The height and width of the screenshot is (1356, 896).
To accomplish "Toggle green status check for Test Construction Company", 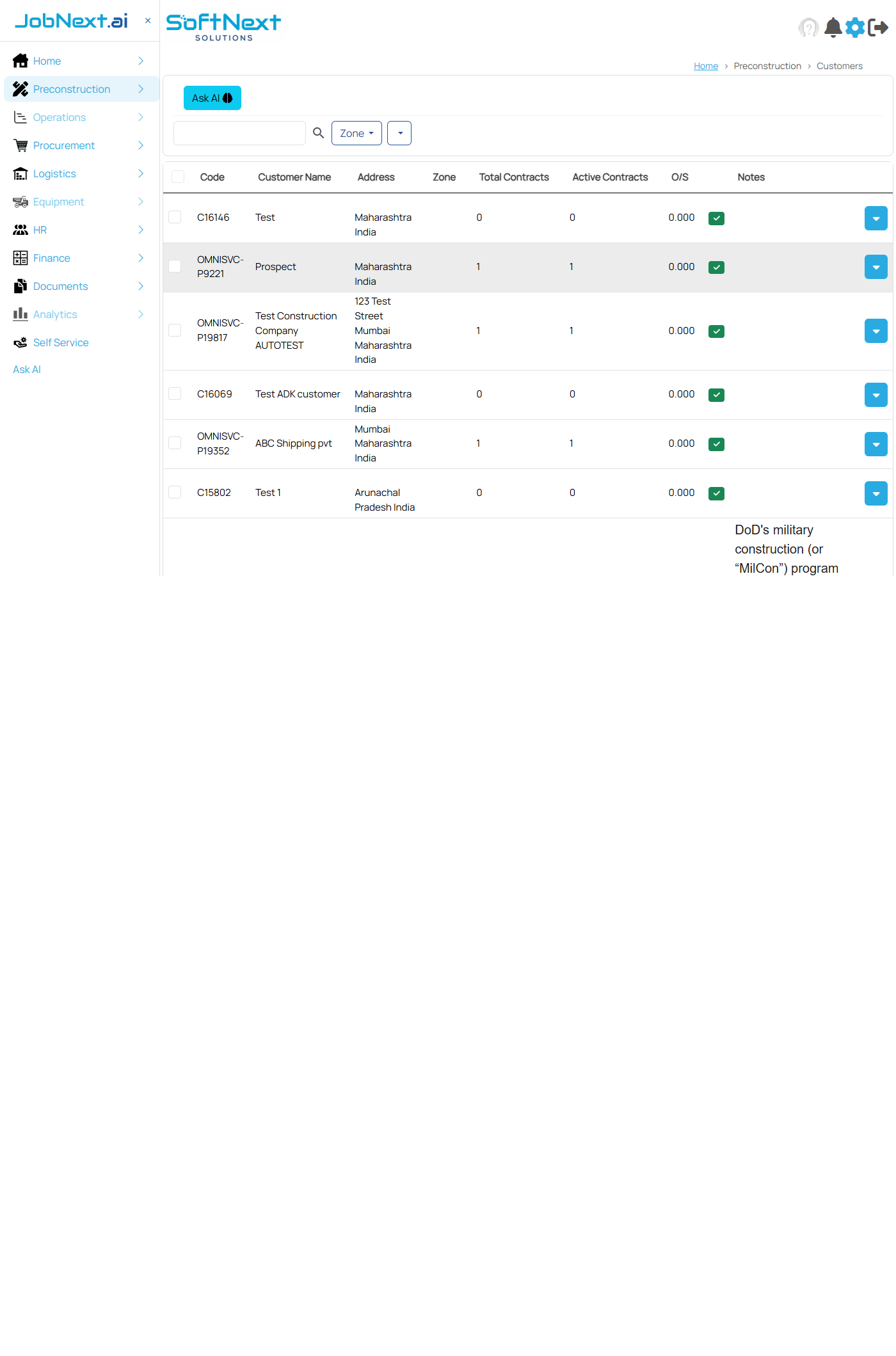I will [716, 331].
